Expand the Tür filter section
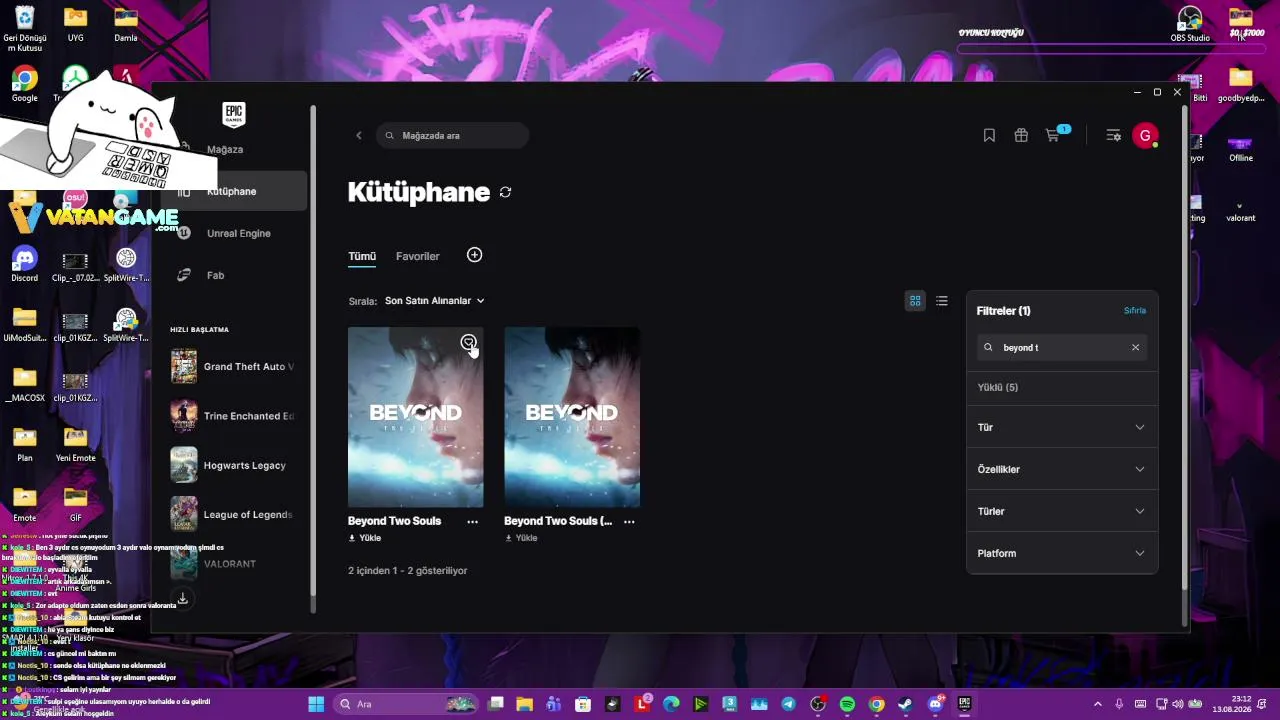Screen dimensions: 1280x720 1062,427
